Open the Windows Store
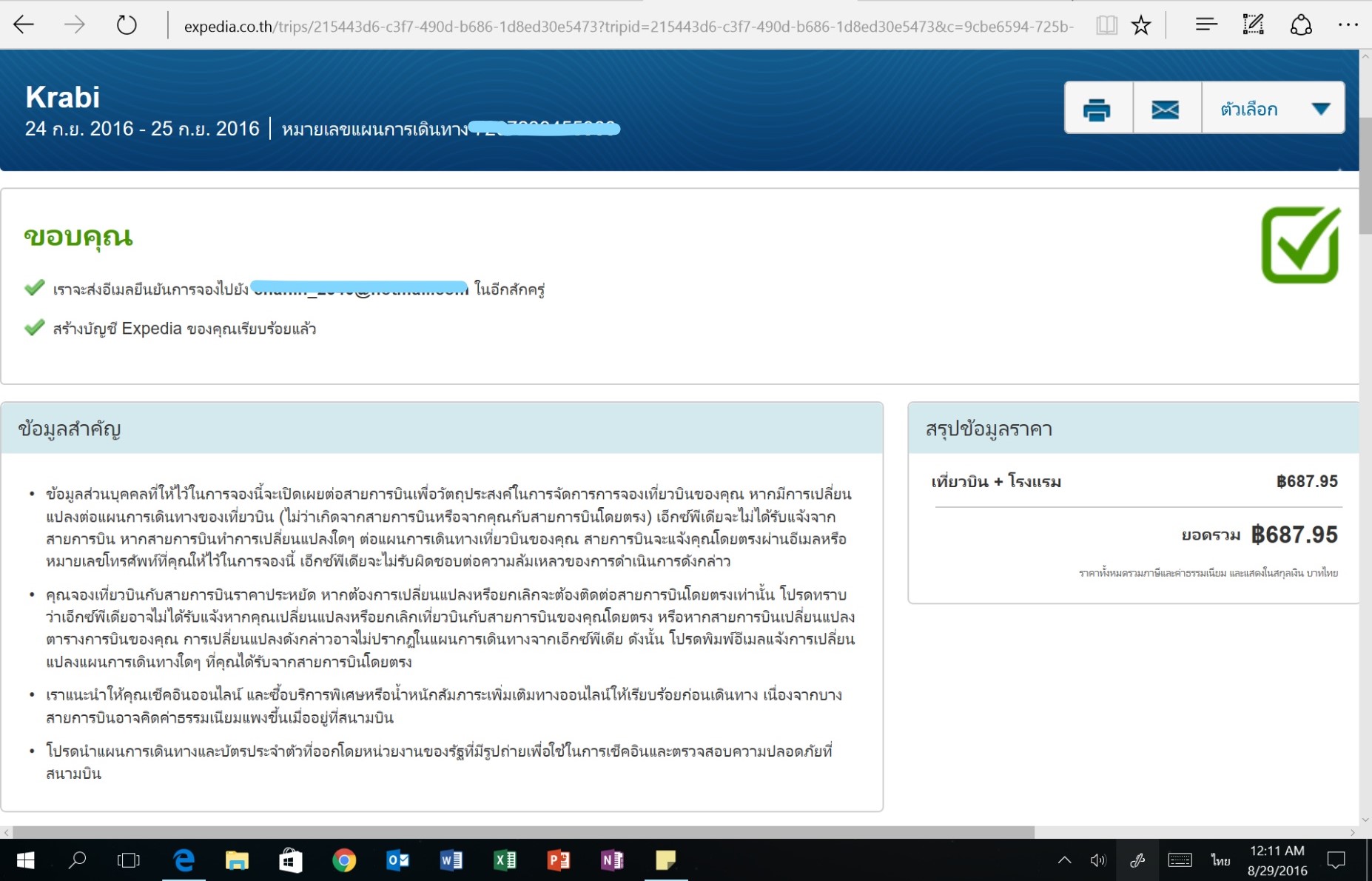Viewport: 1372px width, 881px height. (x=291, y=860)
